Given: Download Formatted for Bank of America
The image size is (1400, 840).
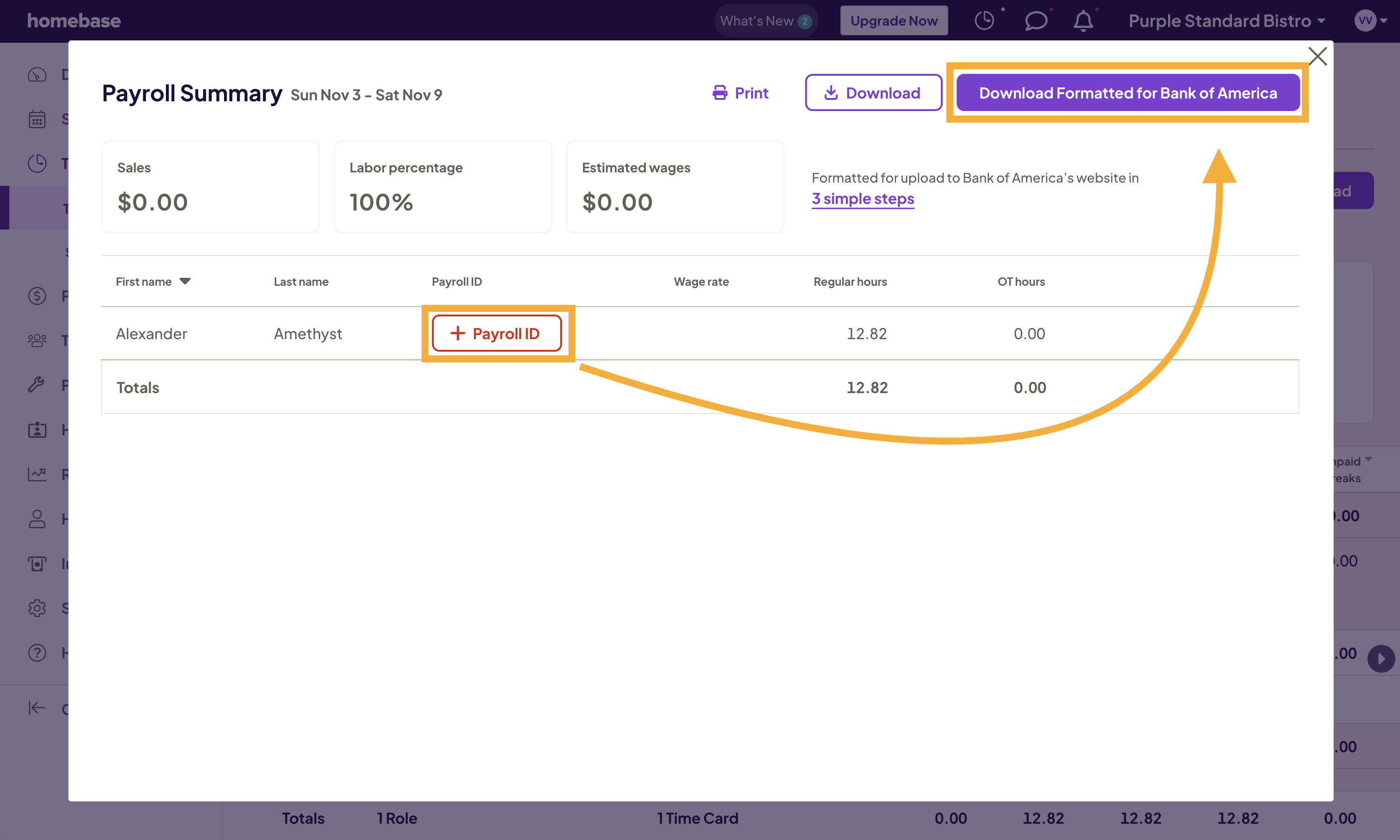Looking at the screenshot, I should click(x=1128, y=93).
